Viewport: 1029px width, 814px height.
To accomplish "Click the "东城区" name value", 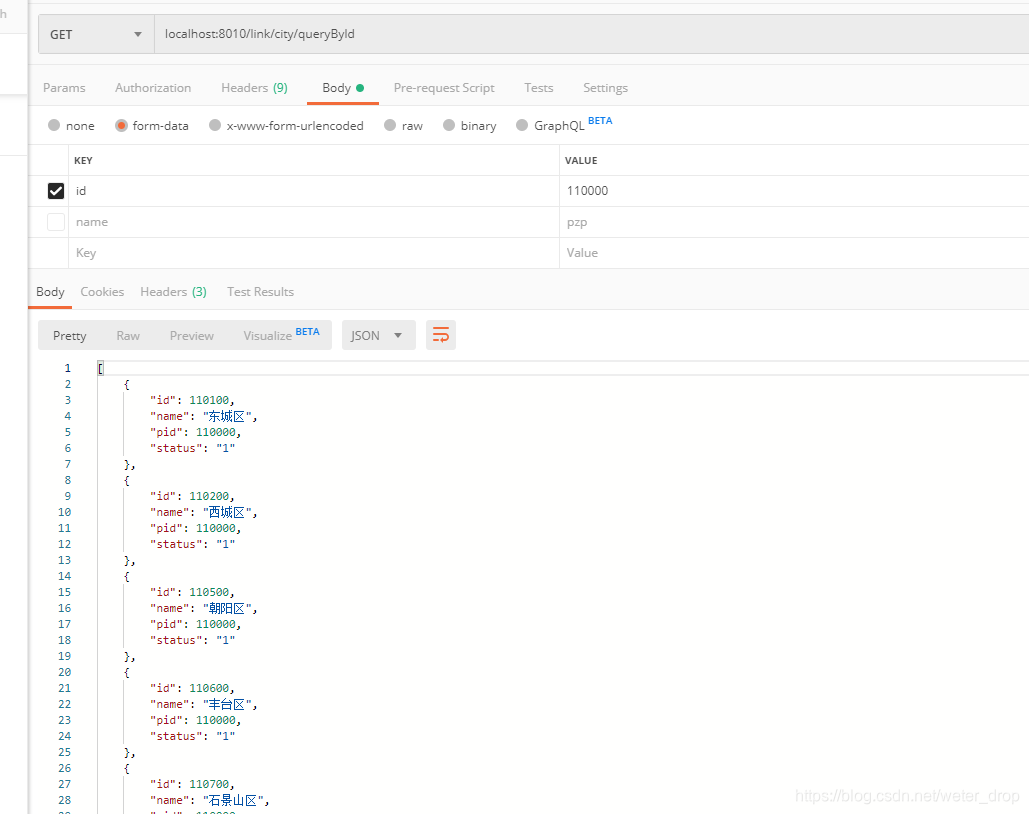I will [226, 416].
